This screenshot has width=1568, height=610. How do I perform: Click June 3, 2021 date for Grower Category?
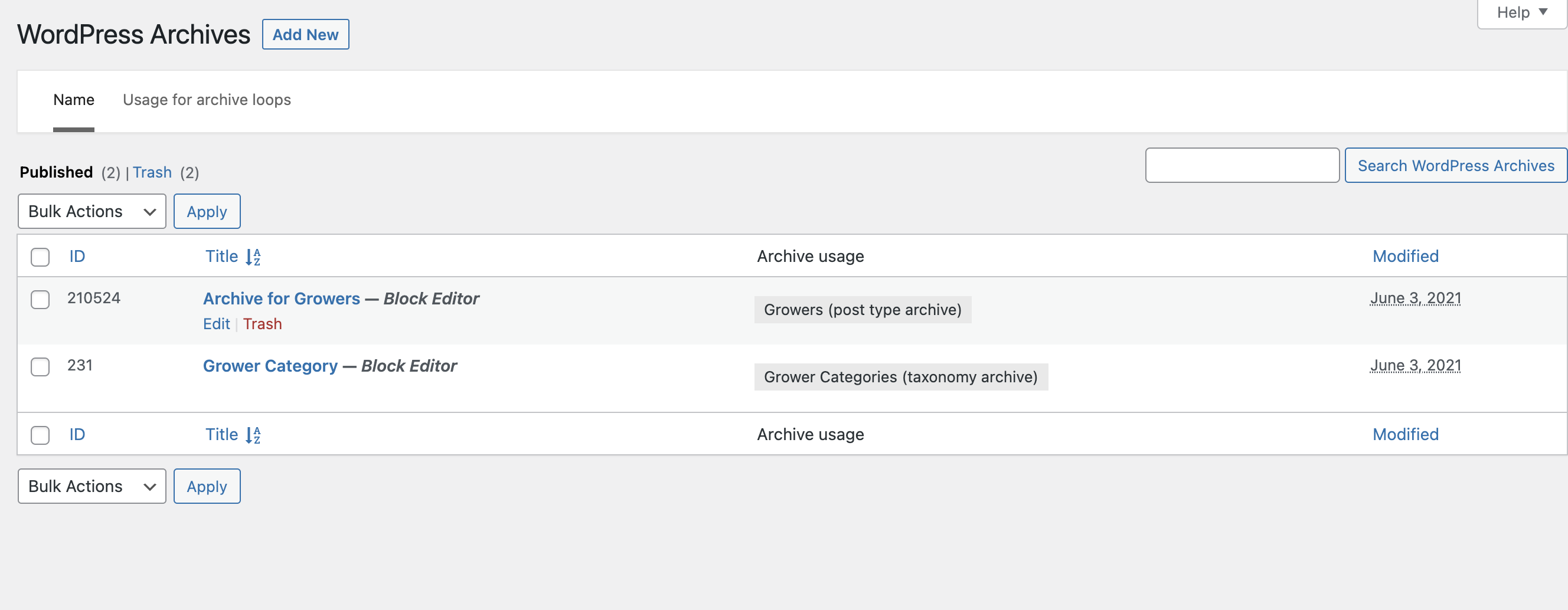click(x=1415, y=366)
